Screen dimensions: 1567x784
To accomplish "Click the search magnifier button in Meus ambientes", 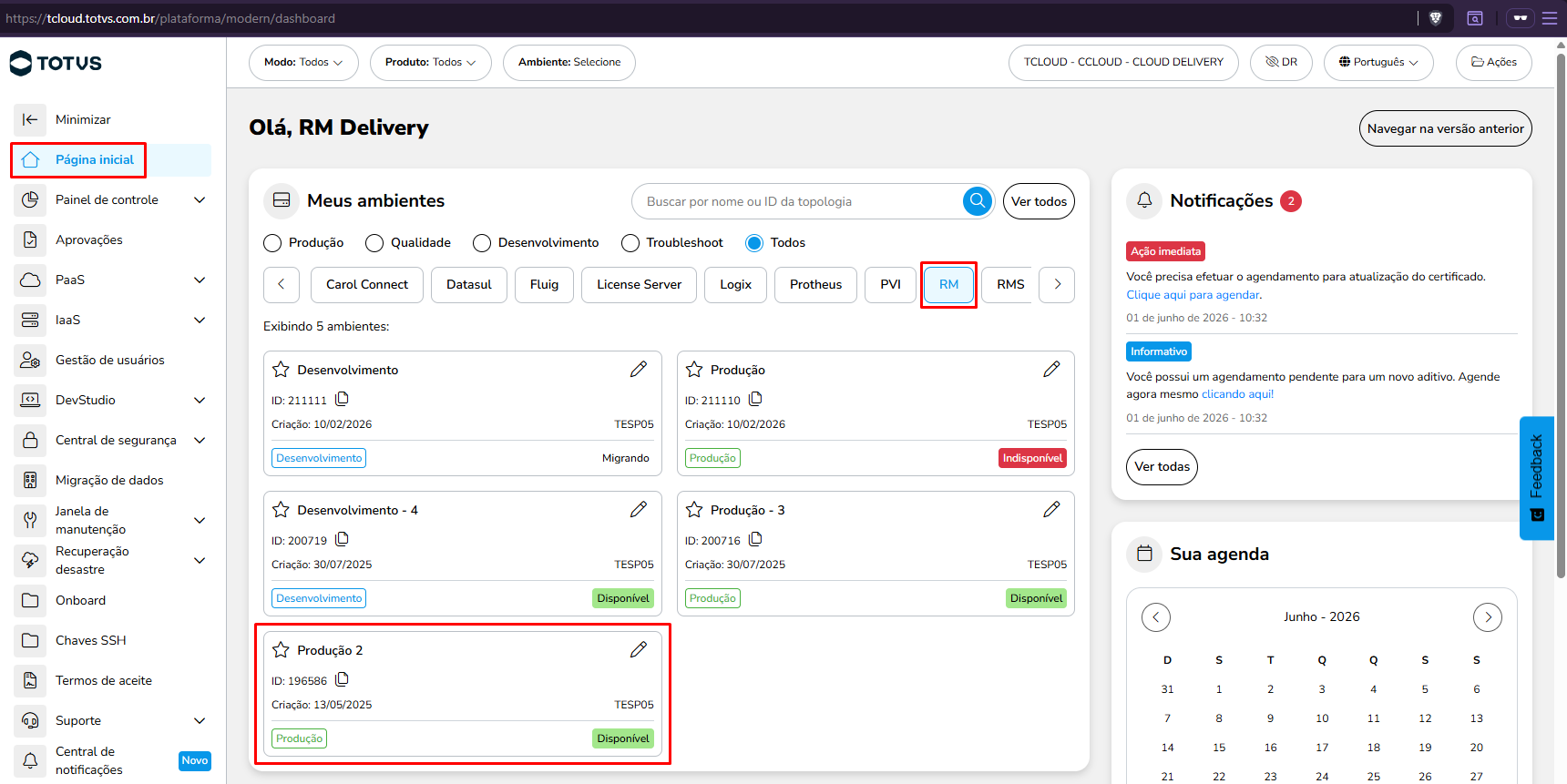I will pyautogui.click(x=978, y=201).
